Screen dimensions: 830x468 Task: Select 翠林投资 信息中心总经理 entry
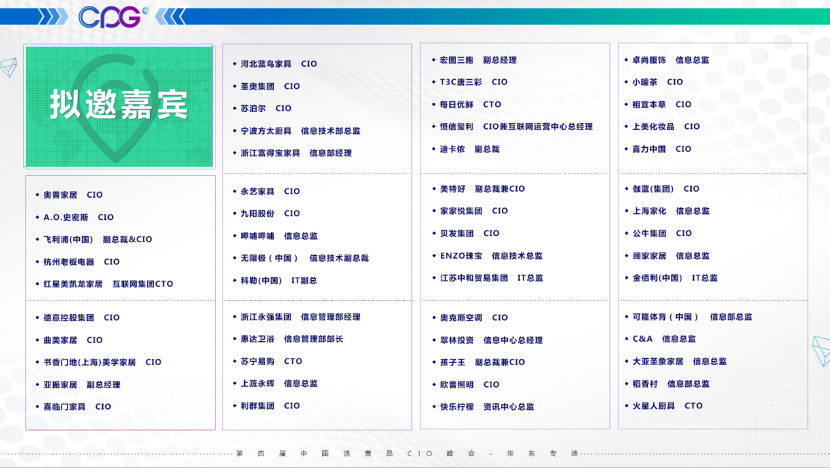[x=491, y=340]
